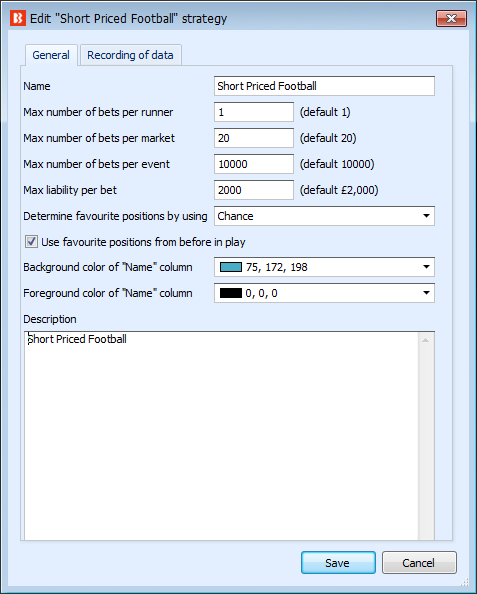Screen dimensions: 477x594
Task: Click inside the Description text area
Action: (x=222, y=436)
